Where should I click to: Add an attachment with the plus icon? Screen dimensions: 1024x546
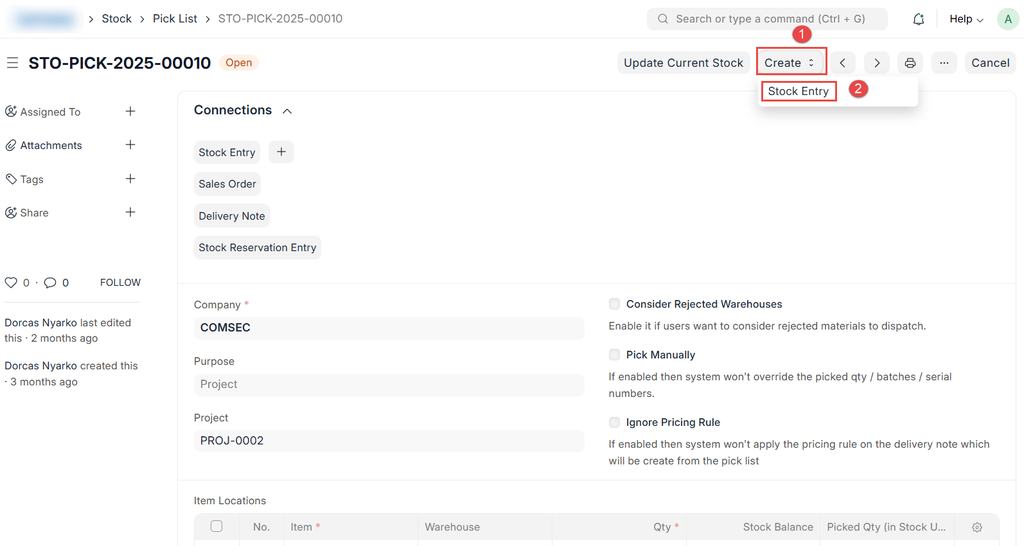point(130,145)
